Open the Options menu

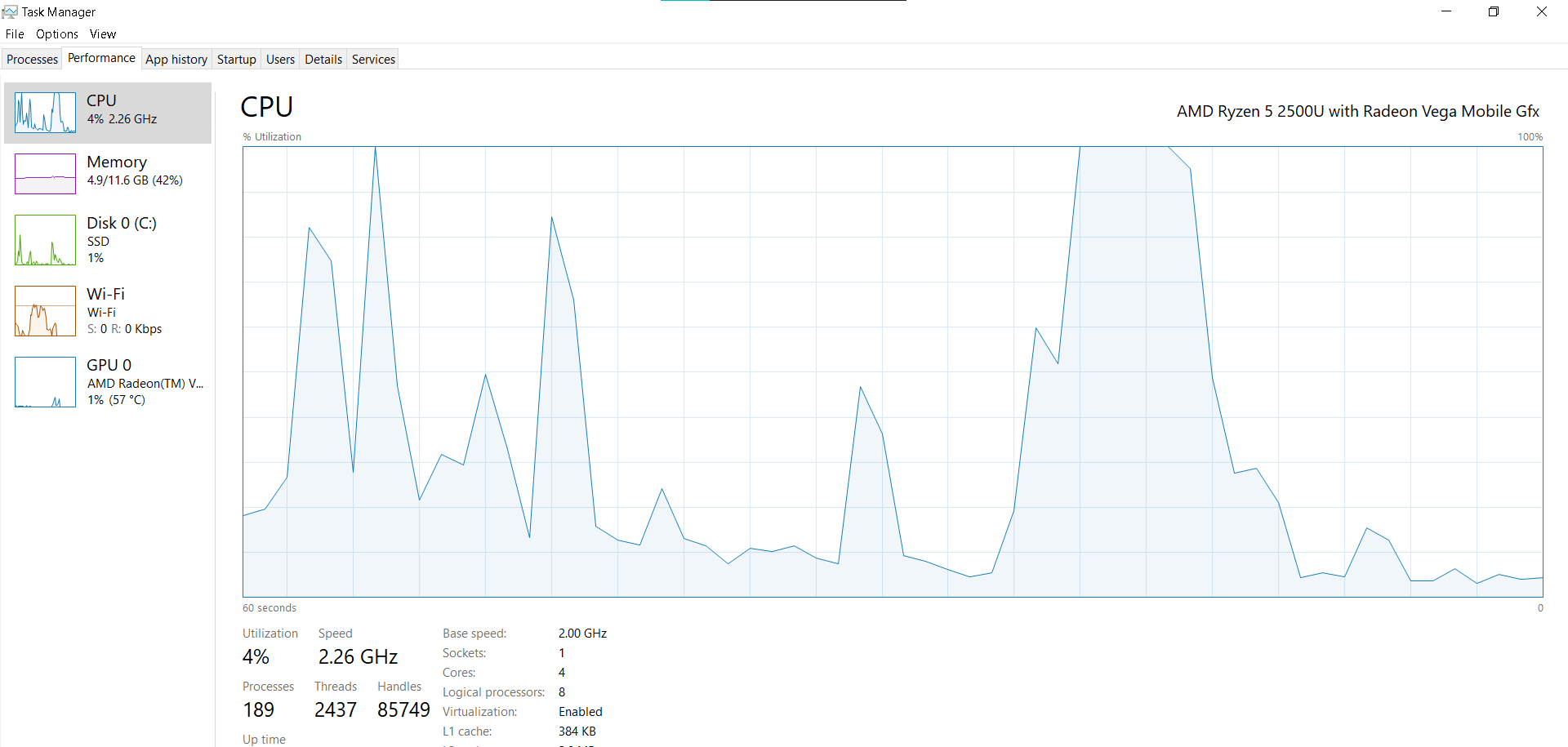coord(57,34)
